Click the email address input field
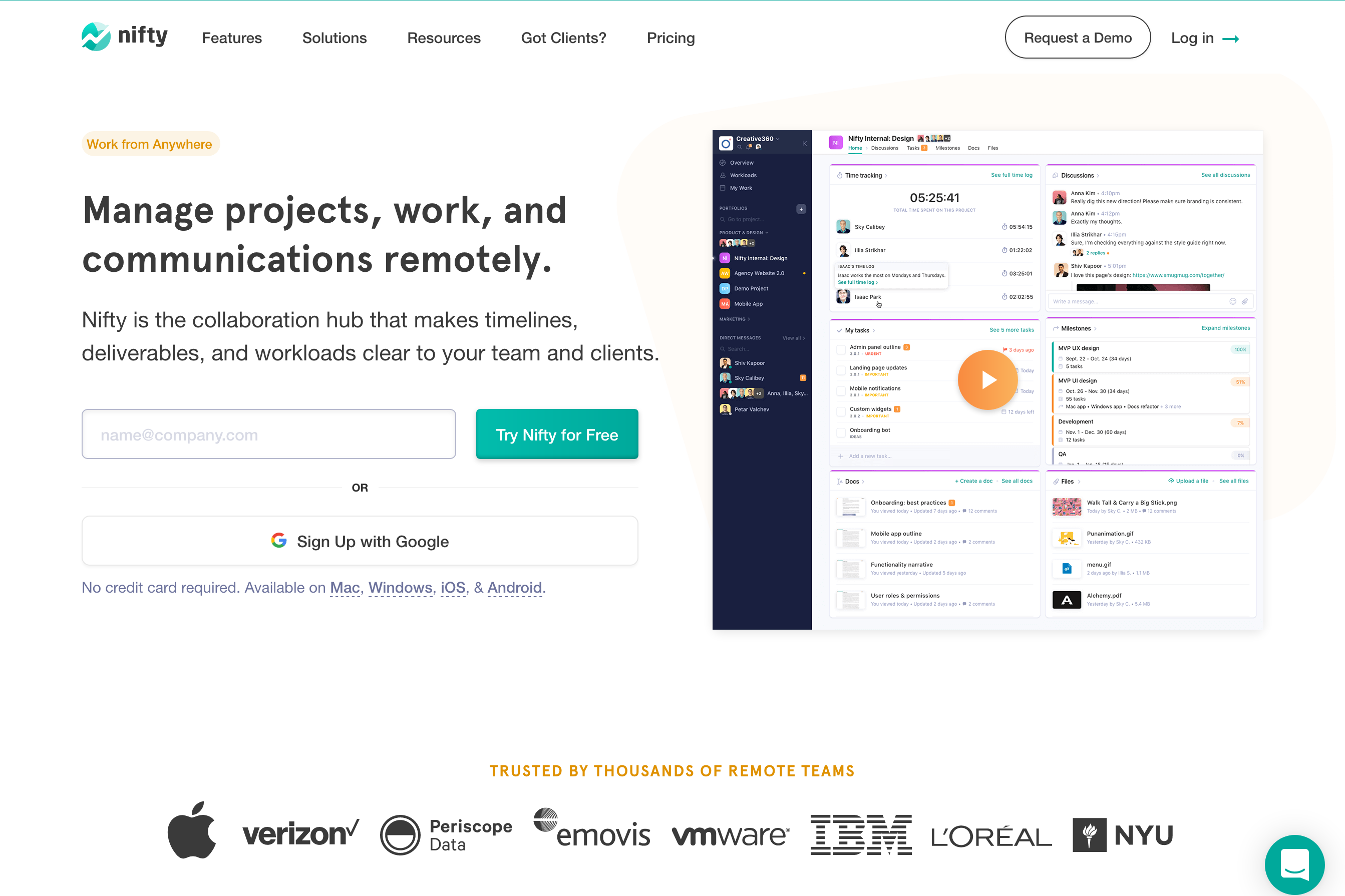 tap(269, 434)
